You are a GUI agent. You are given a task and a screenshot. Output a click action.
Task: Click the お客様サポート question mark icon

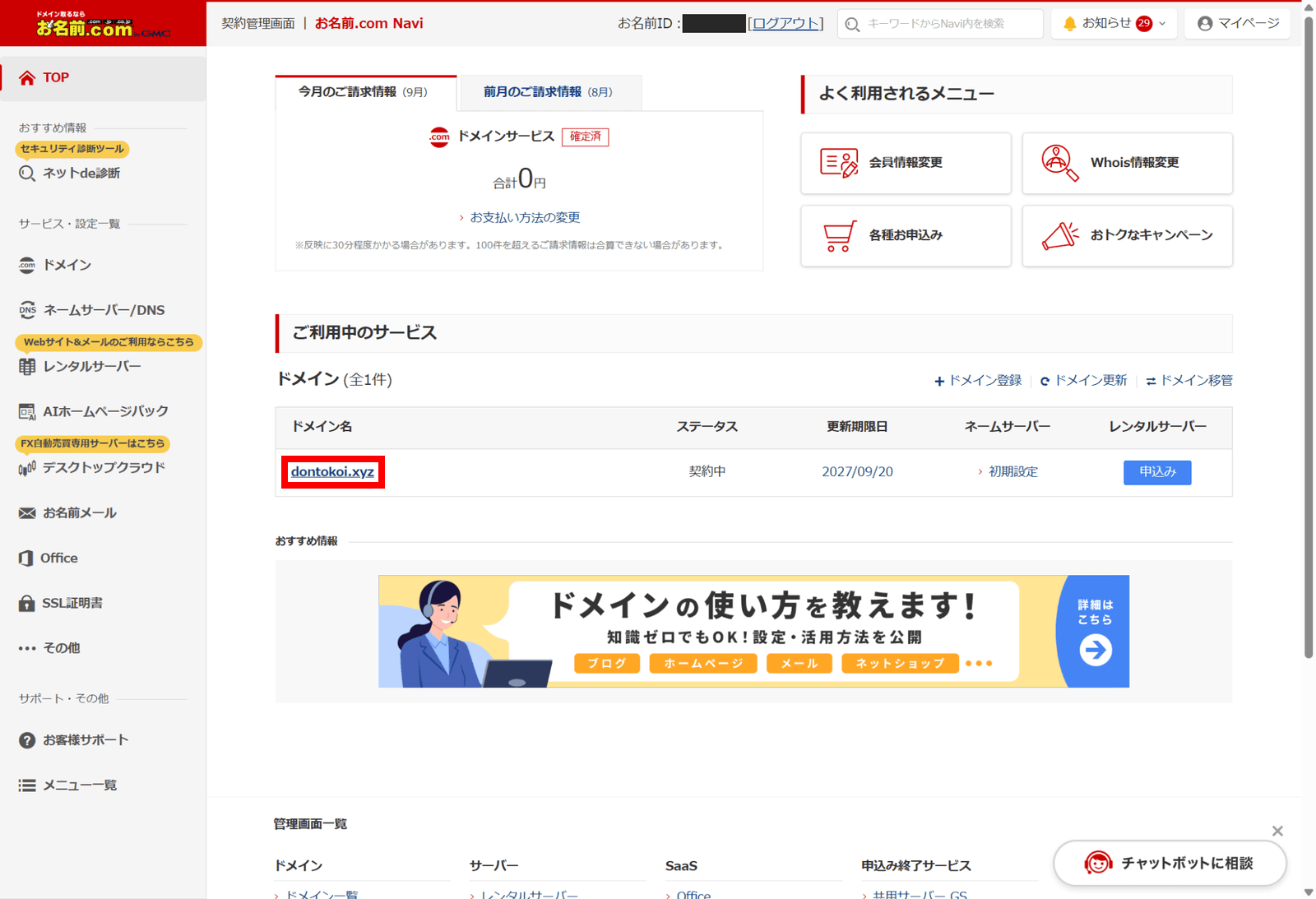(x=27, y=740)
